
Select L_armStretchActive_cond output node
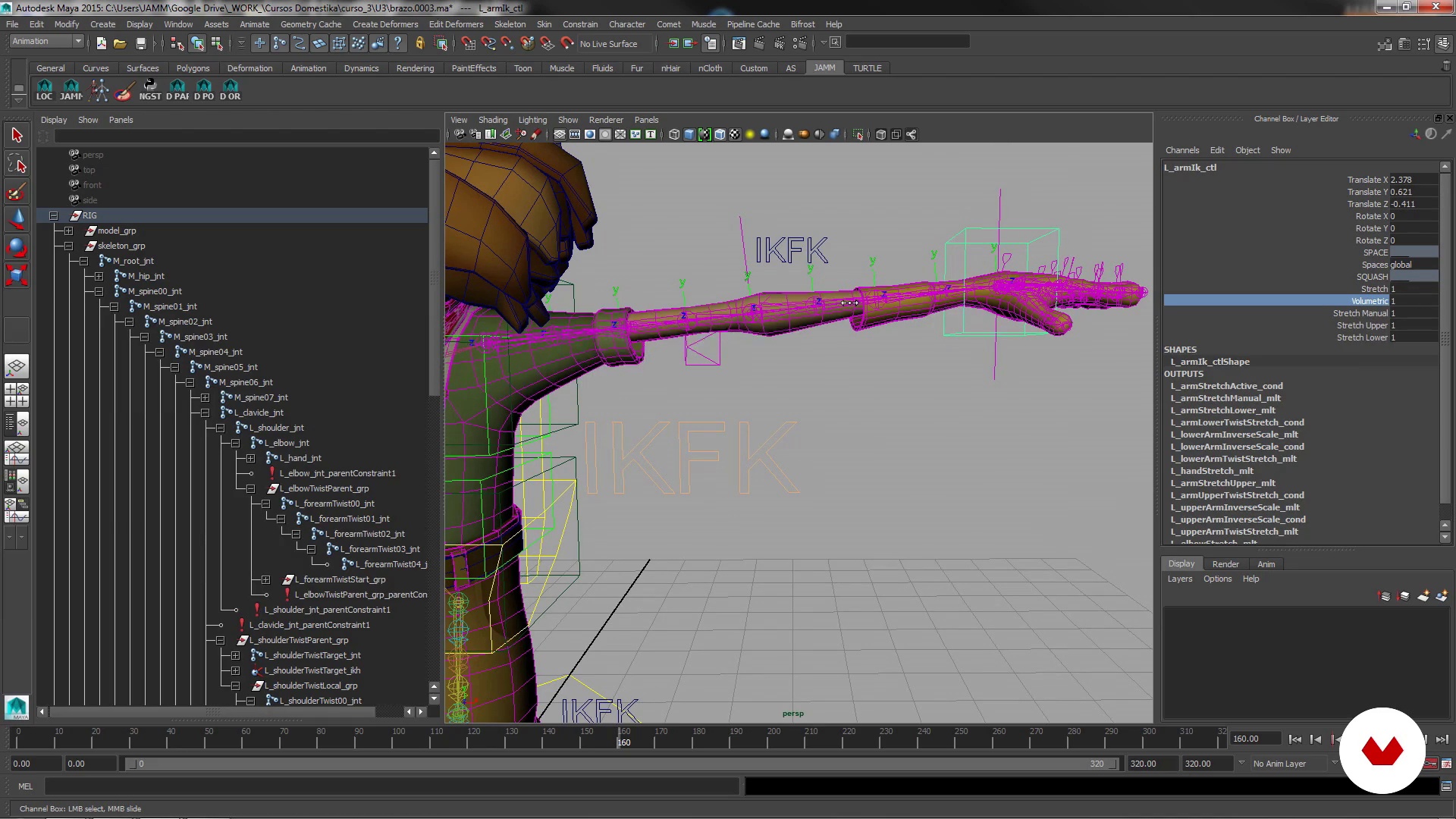[x=1226, y=386]
